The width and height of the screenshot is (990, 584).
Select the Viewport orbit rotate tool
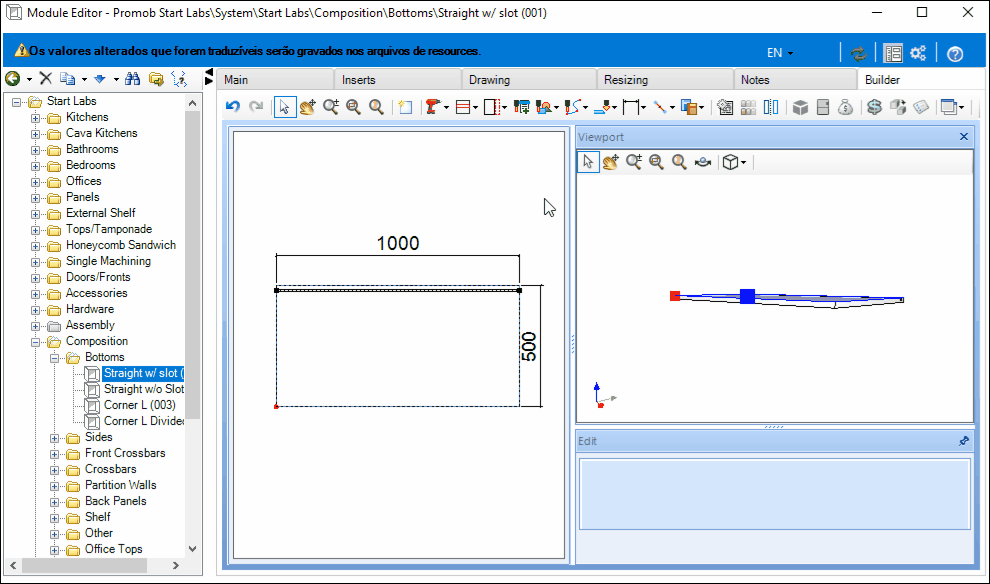pos(702,162)
